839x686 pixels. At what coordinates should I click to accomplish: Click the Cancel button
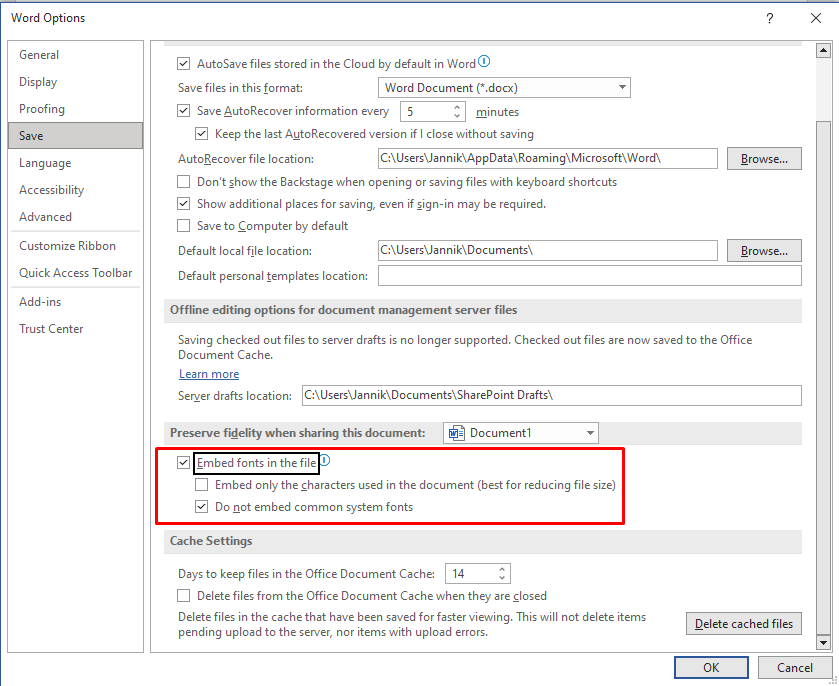[795, 667]
